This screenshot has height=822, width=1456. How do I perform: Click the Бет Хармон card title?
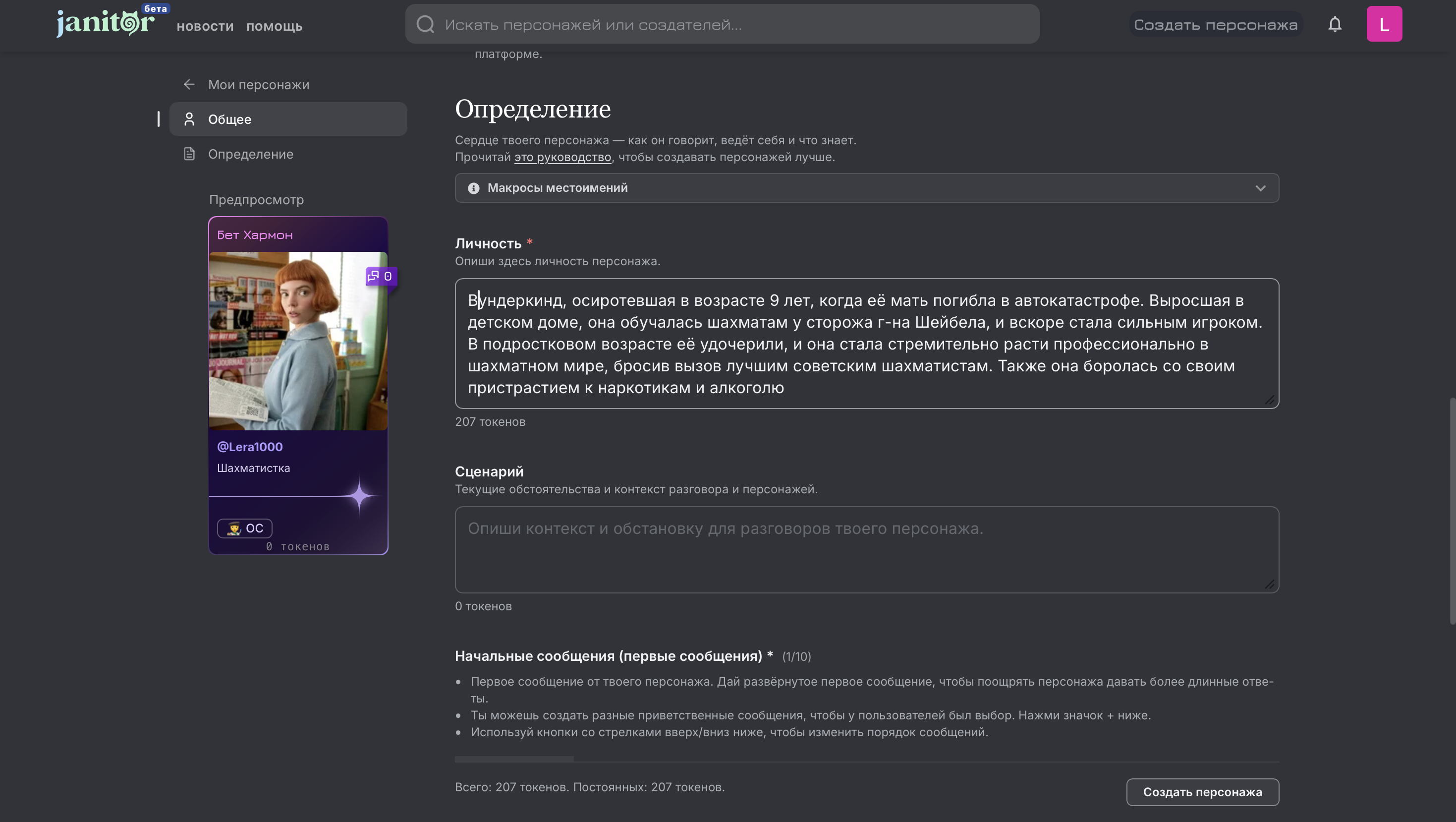(255, 235)
